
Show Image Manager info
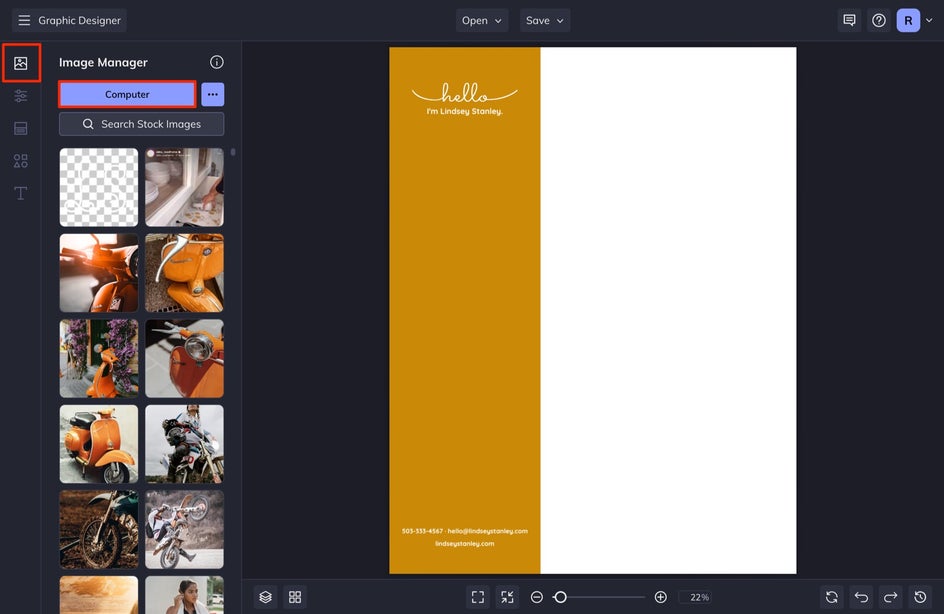pyautogui.click(x=217, y=62)
